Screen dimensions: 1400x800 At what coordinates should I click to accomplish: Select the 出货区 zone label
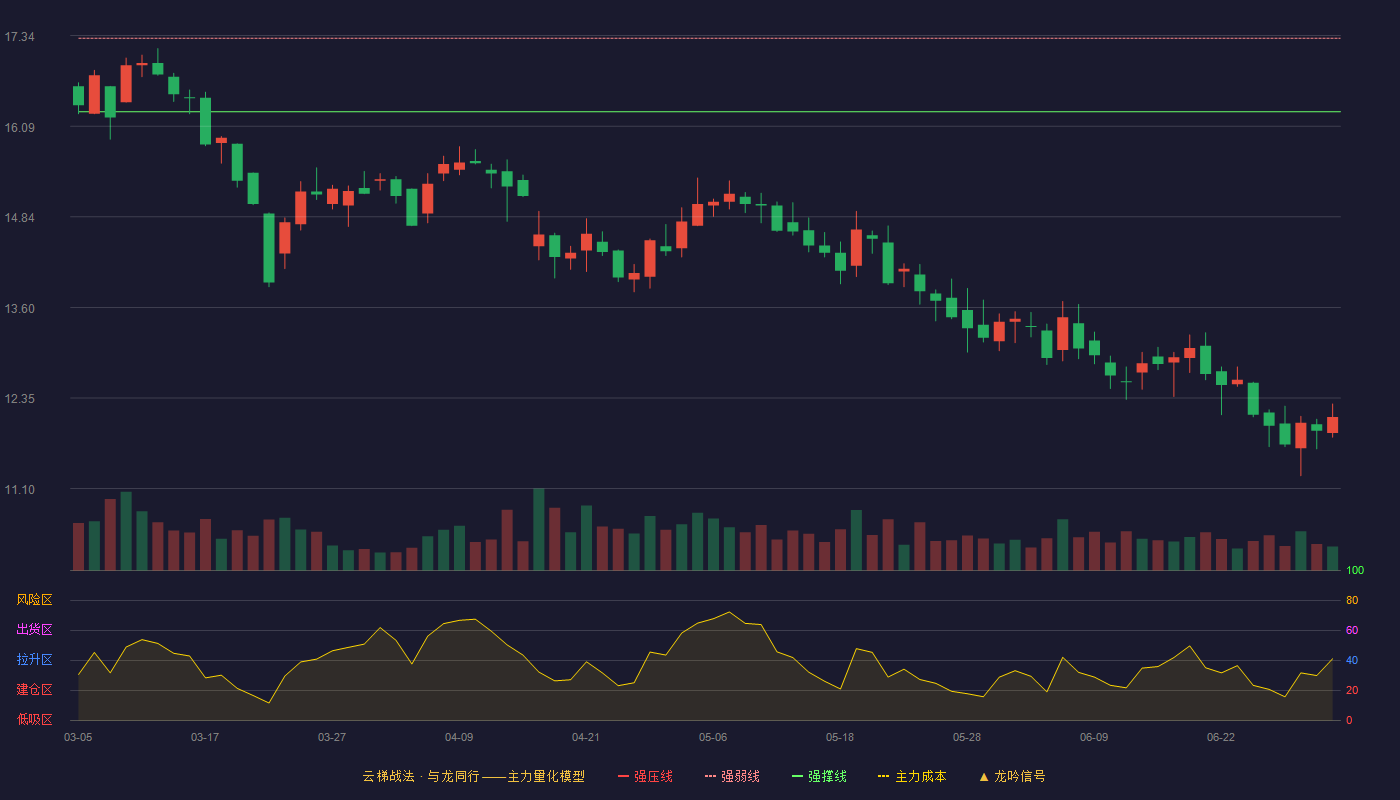tap(34, 630)
